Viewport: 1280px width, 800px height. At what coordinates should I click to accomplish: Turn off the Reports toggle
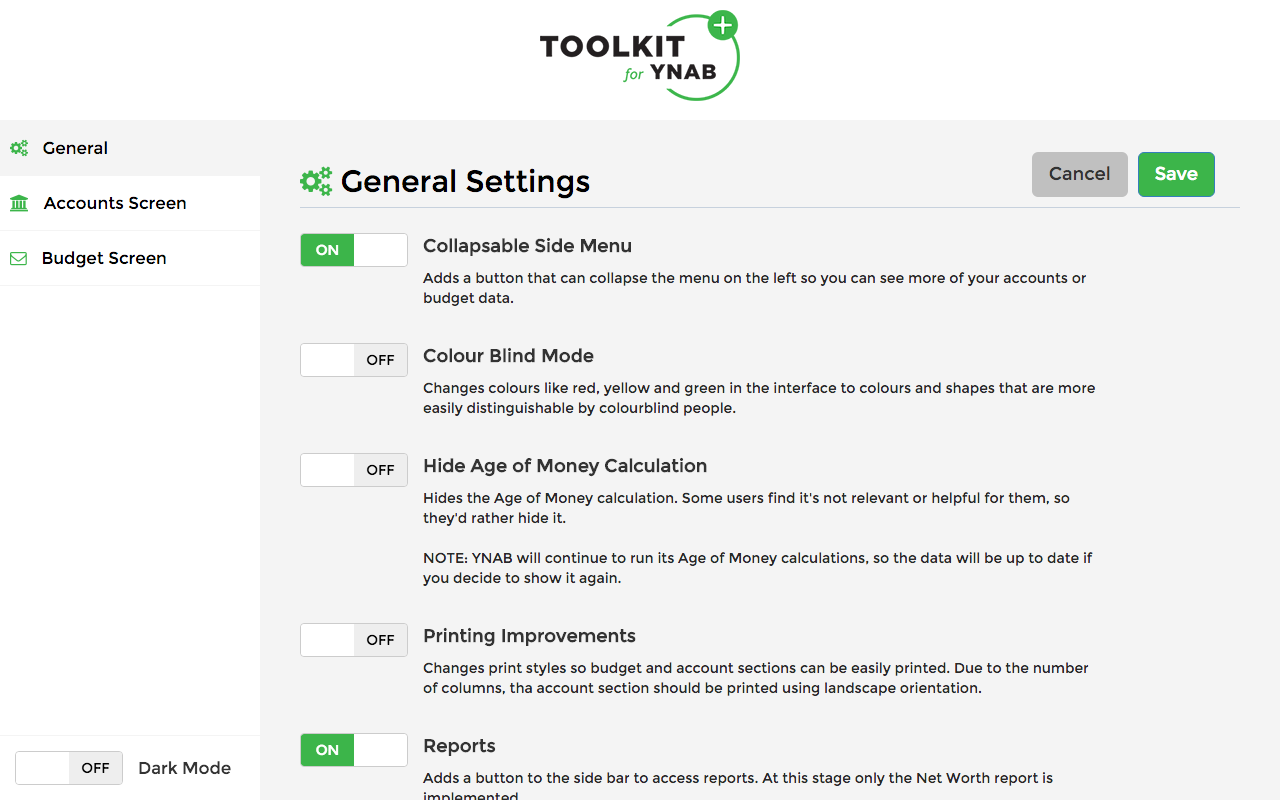click(x=353, y=749)
